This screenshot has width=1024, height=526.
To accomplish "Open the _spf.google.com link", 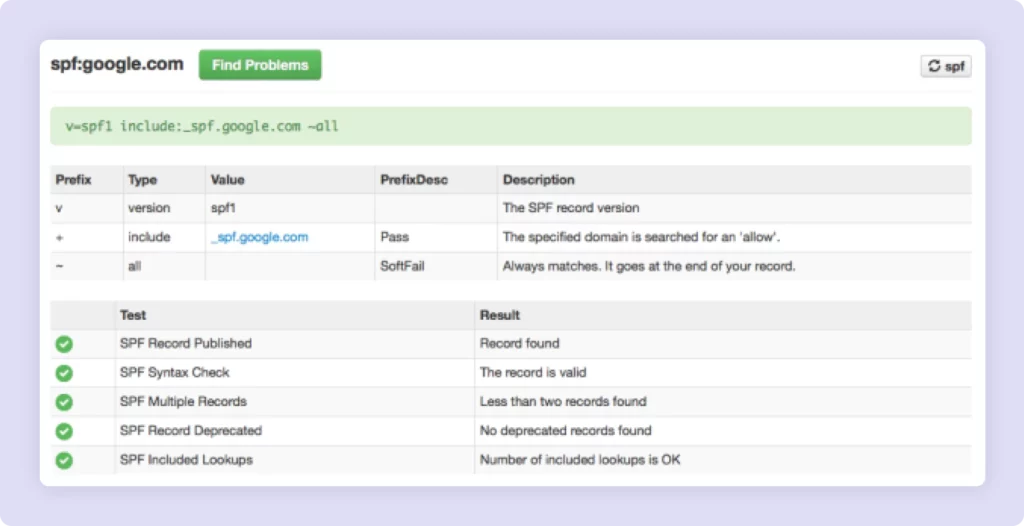I will pos(259,237).
